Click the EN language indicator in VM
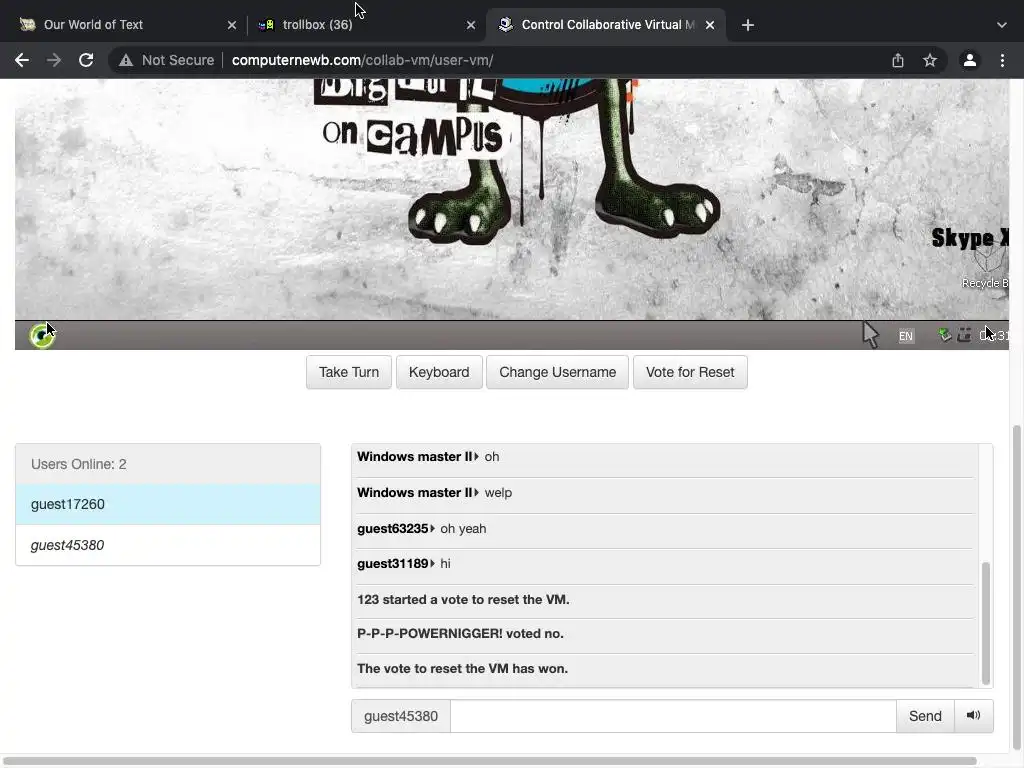Image resolution: width=1024 pixels, height=768 pixels. point(906,336)
